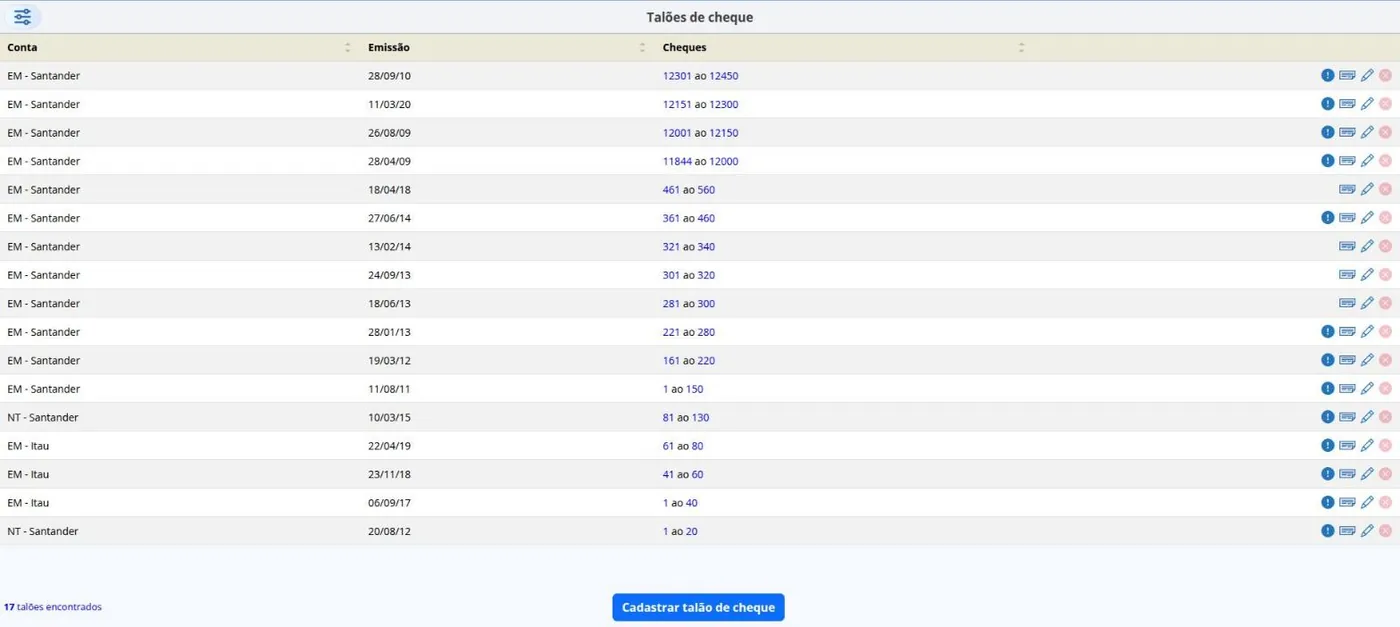This screenshot has height=627, width=1400.
Task: Open the alert icon for the 28/09/10 row
Action: point(1327,75)
